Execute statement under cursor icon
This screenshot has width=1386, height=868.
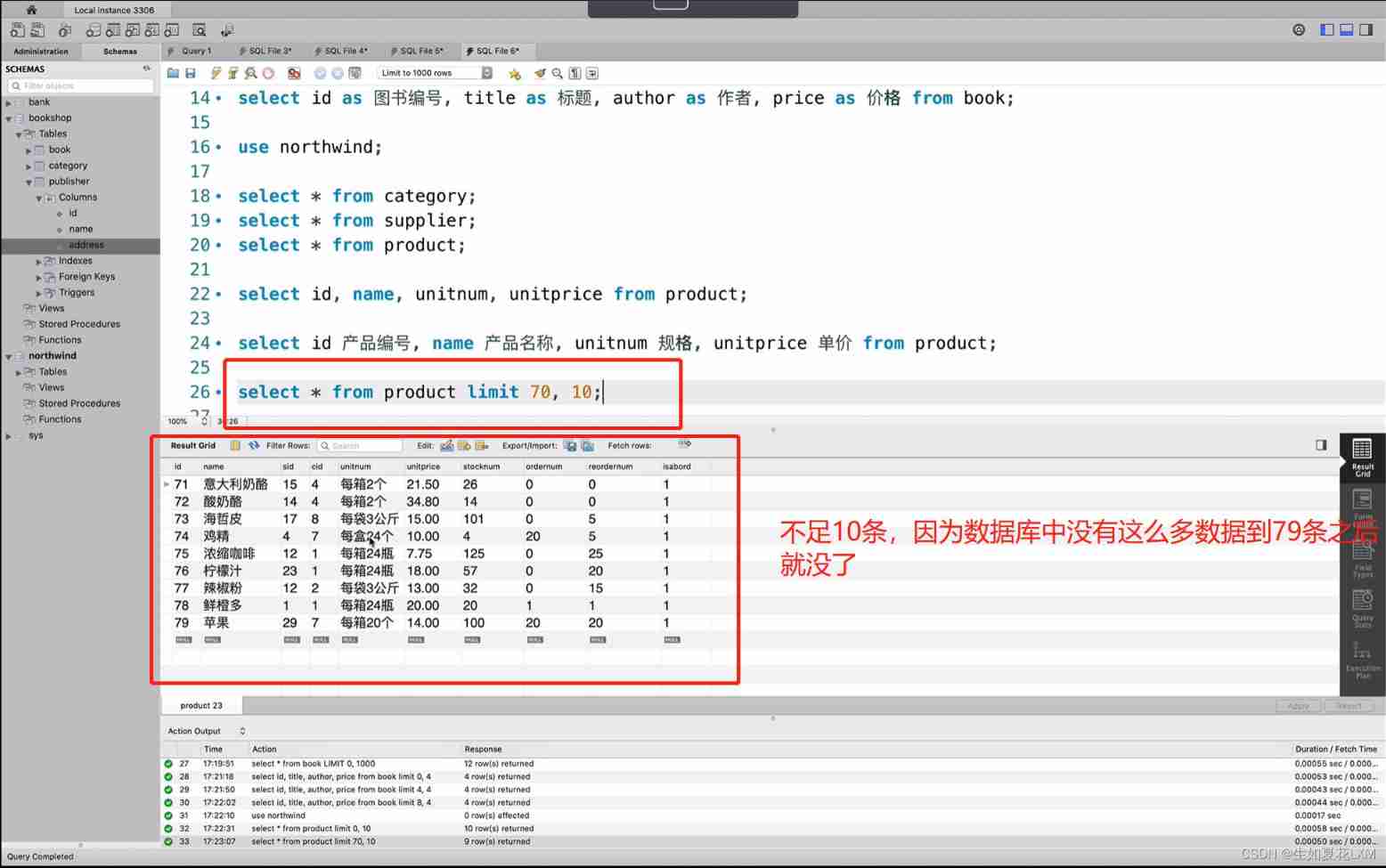coord(233,73)
